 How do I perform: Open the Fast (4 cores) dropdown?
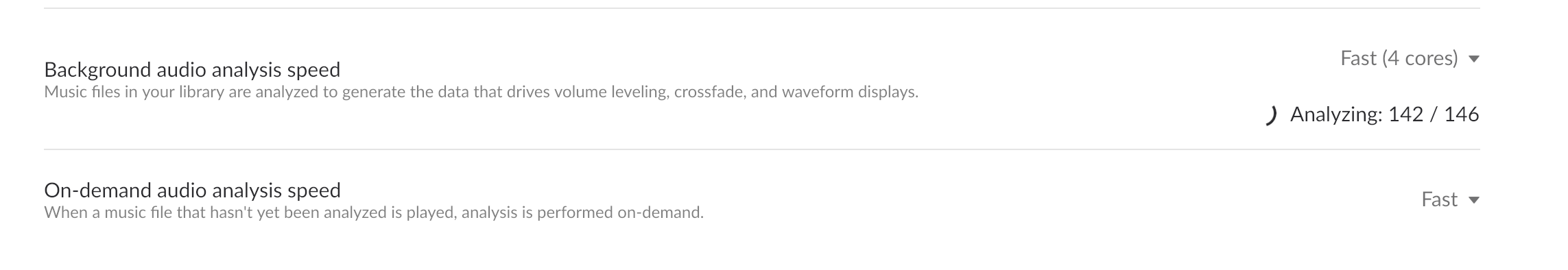tap(1410, 59)
